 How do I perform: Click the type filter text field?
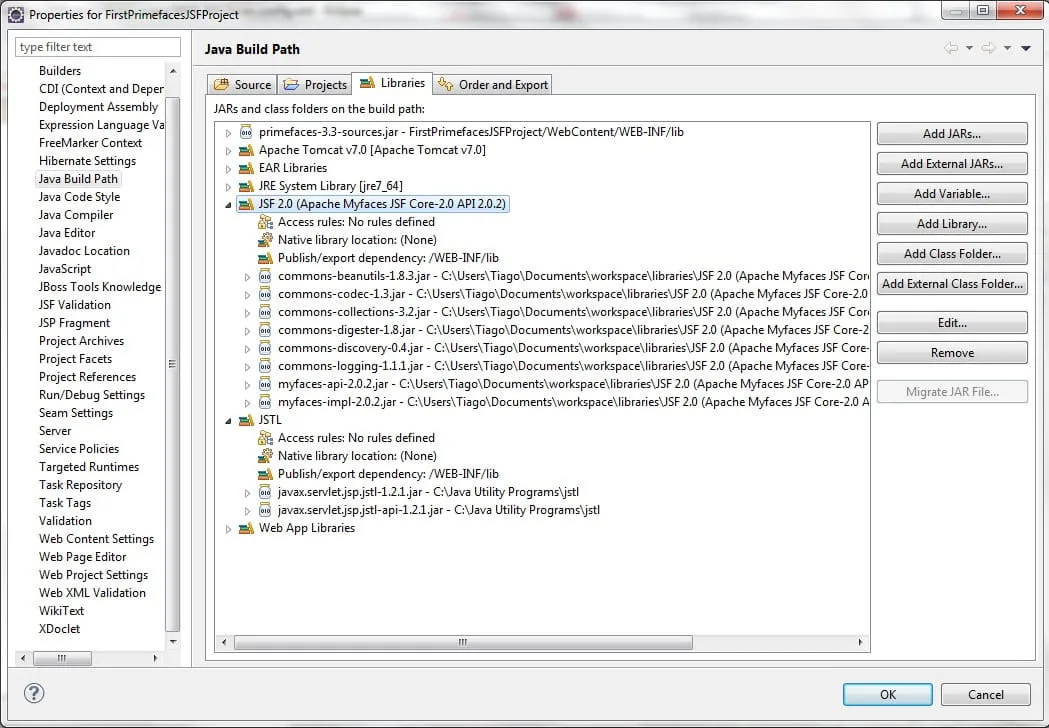pos(98,47)
